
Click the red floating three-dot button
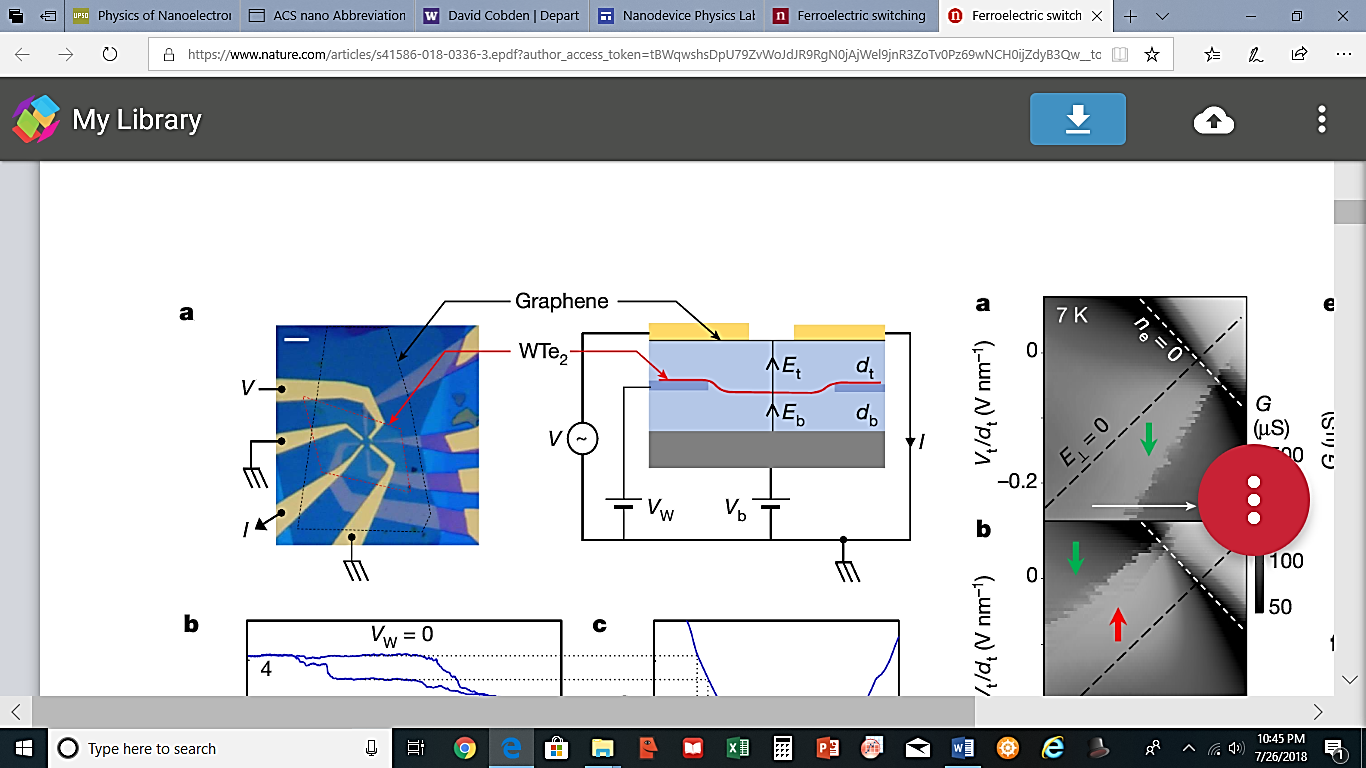coord(1253,499)
